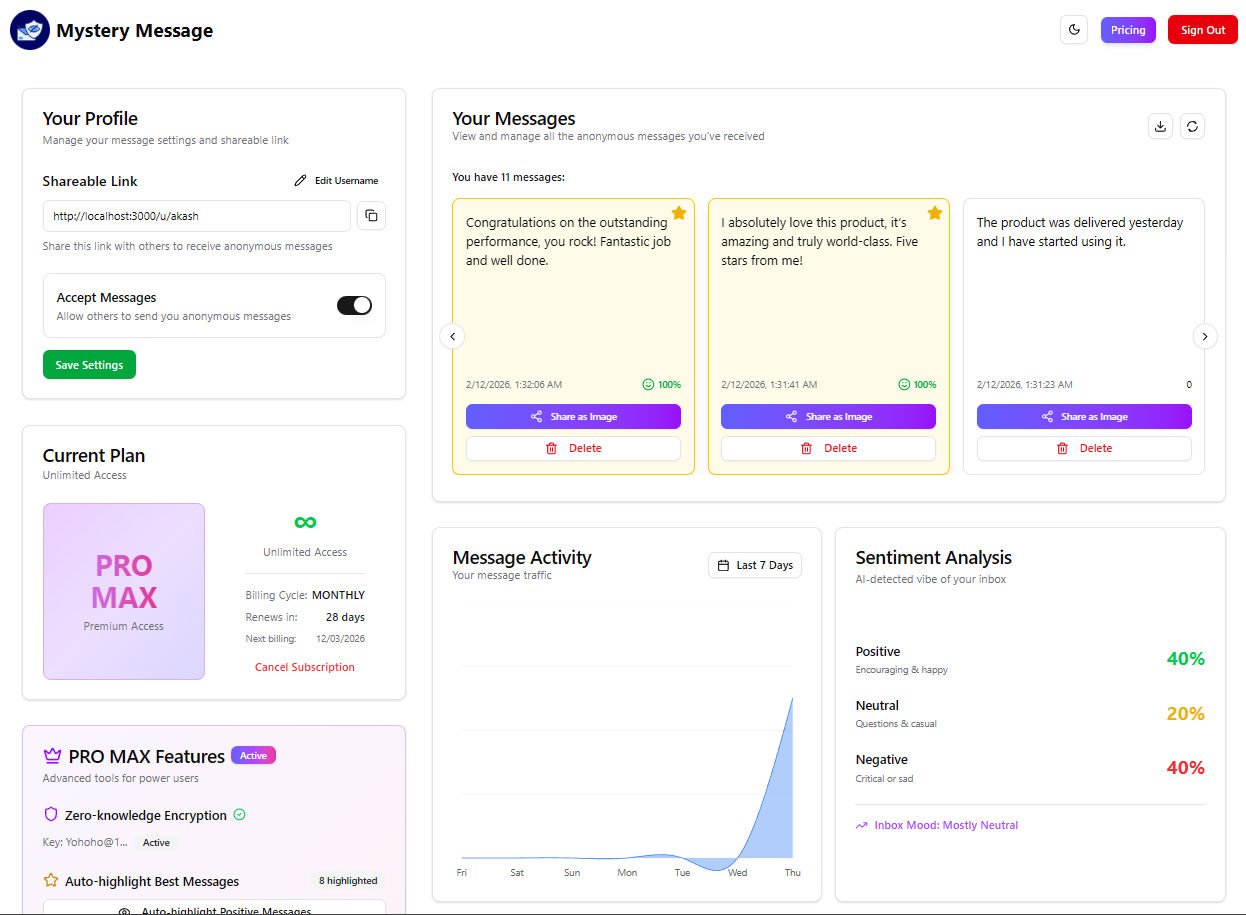Viewport: 1246px width, 915px height.
Task: Click the shareable link URL field
Action: [x=197, y=216]
